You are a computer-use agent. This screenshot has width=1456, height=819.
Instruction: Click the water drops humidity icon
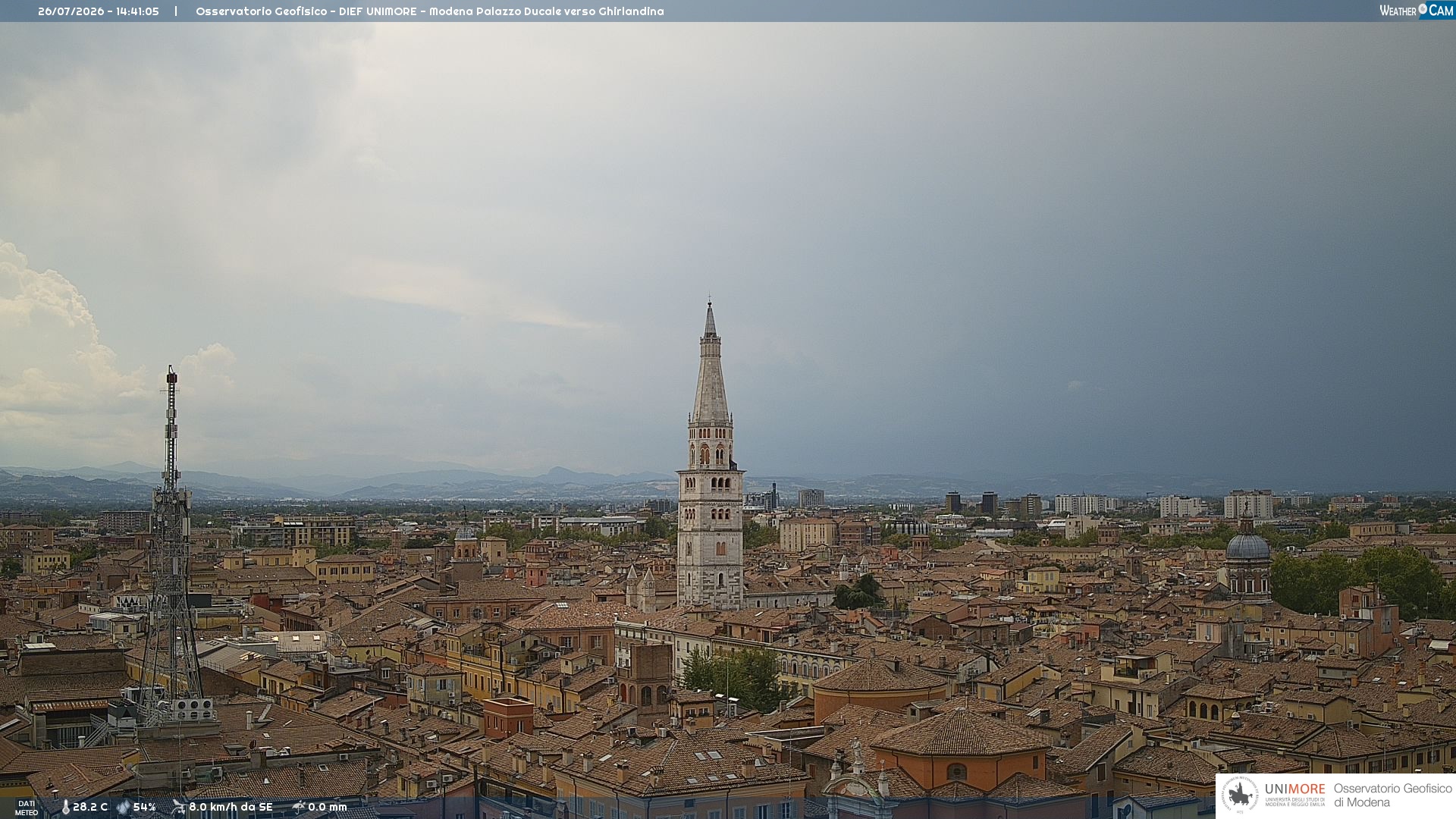point(123,808)
